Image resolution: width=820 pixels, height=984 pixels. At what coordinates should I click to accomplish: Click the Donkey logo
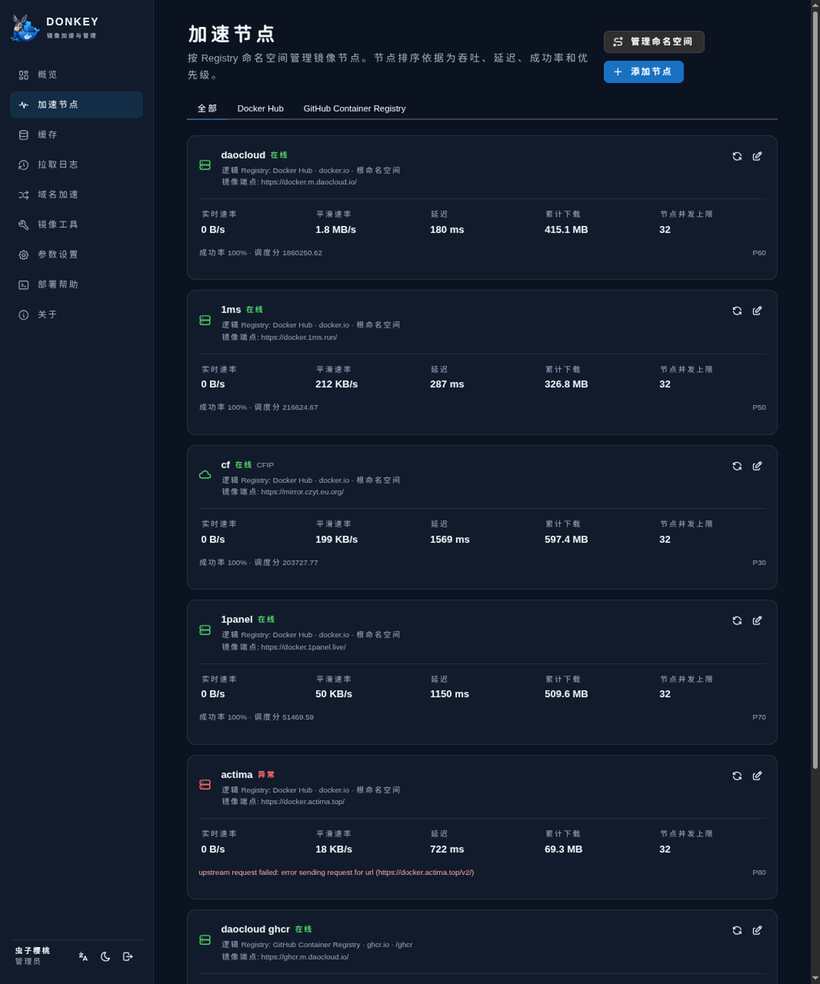tap(25, 28)
